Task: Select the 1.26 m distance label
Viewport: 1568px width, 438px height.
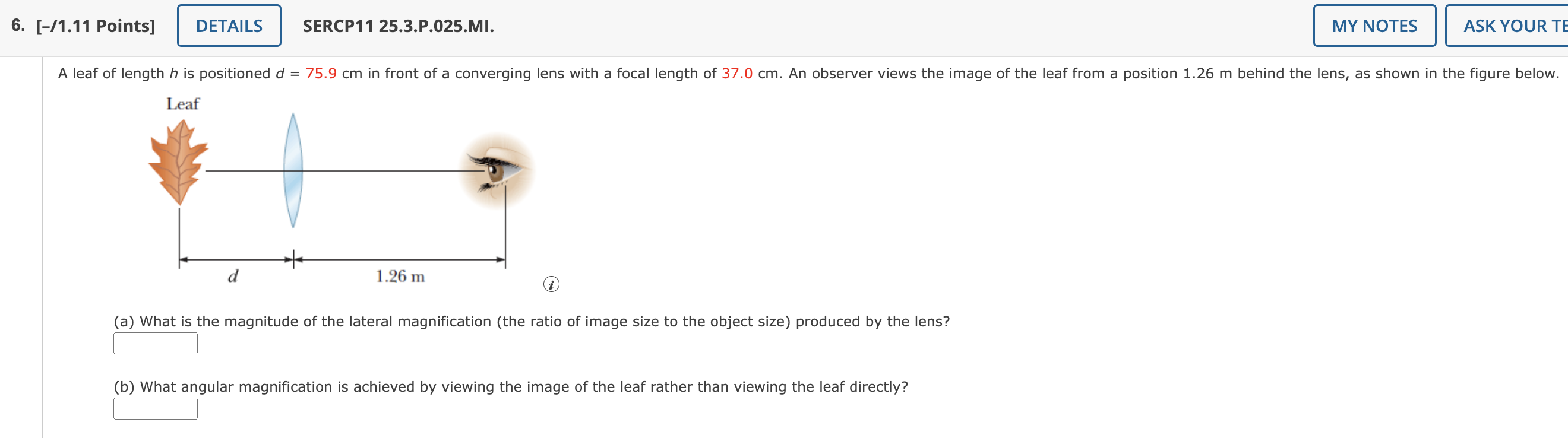Action: coord(400,275)
